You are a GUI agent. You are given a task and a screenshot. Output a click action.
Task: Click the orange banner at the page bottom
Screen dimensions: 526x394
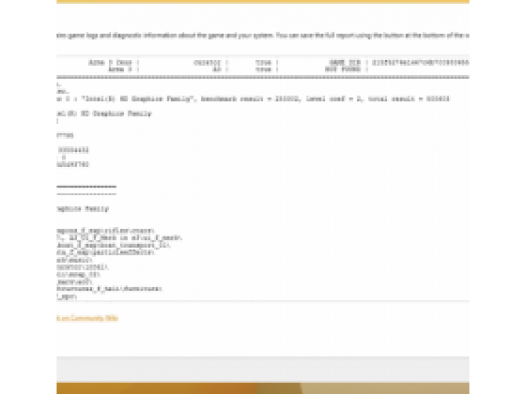(x=263, y=388)
